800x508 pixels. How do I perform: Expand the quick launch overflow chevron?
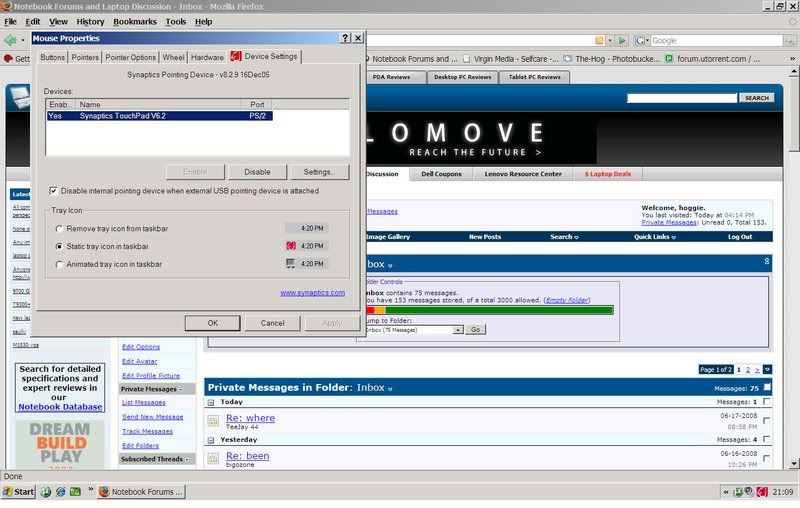(91, 490)
